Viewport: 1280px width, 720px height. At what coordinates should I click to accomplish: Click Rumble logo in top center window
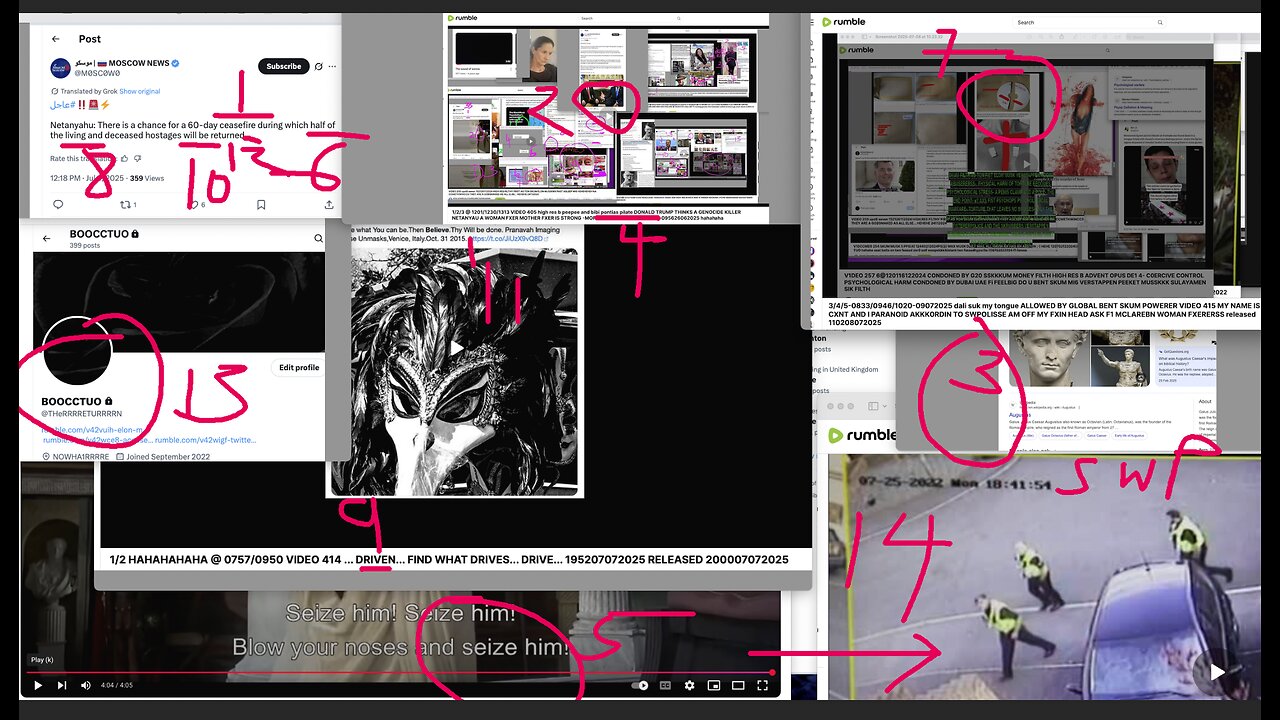[x=463, y=18]
